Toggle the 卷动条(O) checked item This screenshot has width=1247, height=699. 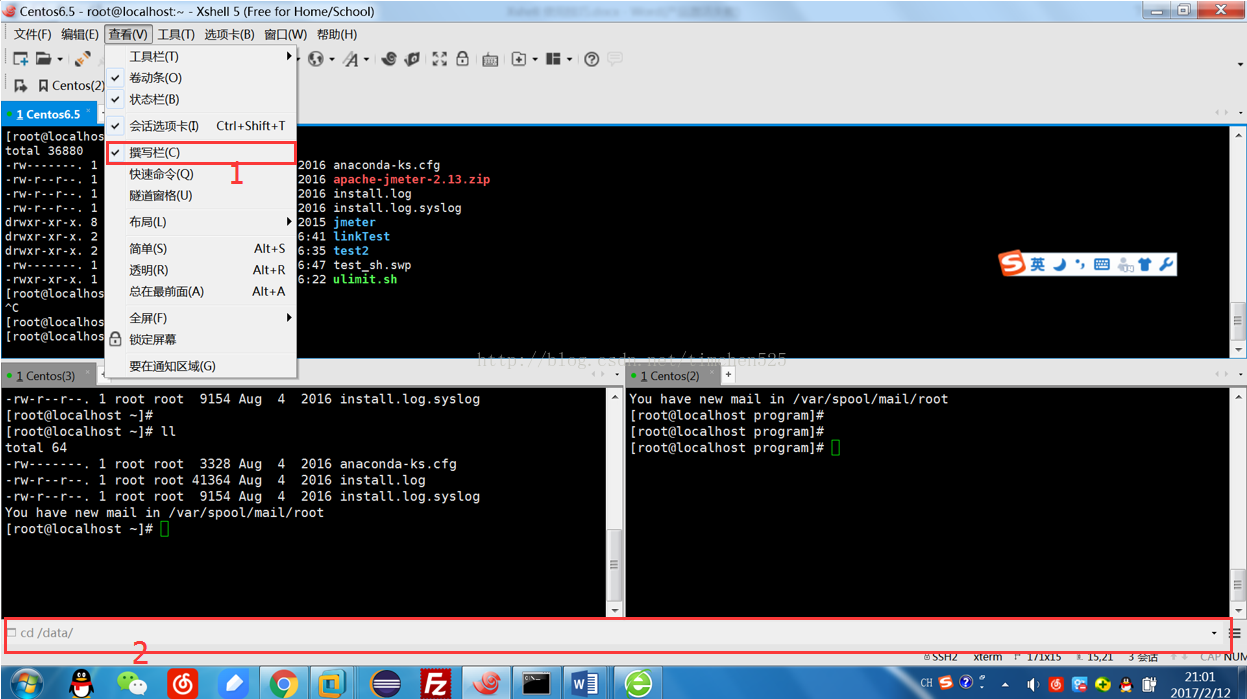(x=201, y=78)
